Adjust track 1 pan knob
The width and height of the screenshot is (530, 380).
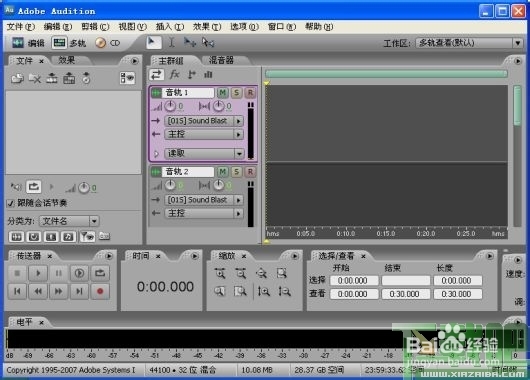[219, 106]
